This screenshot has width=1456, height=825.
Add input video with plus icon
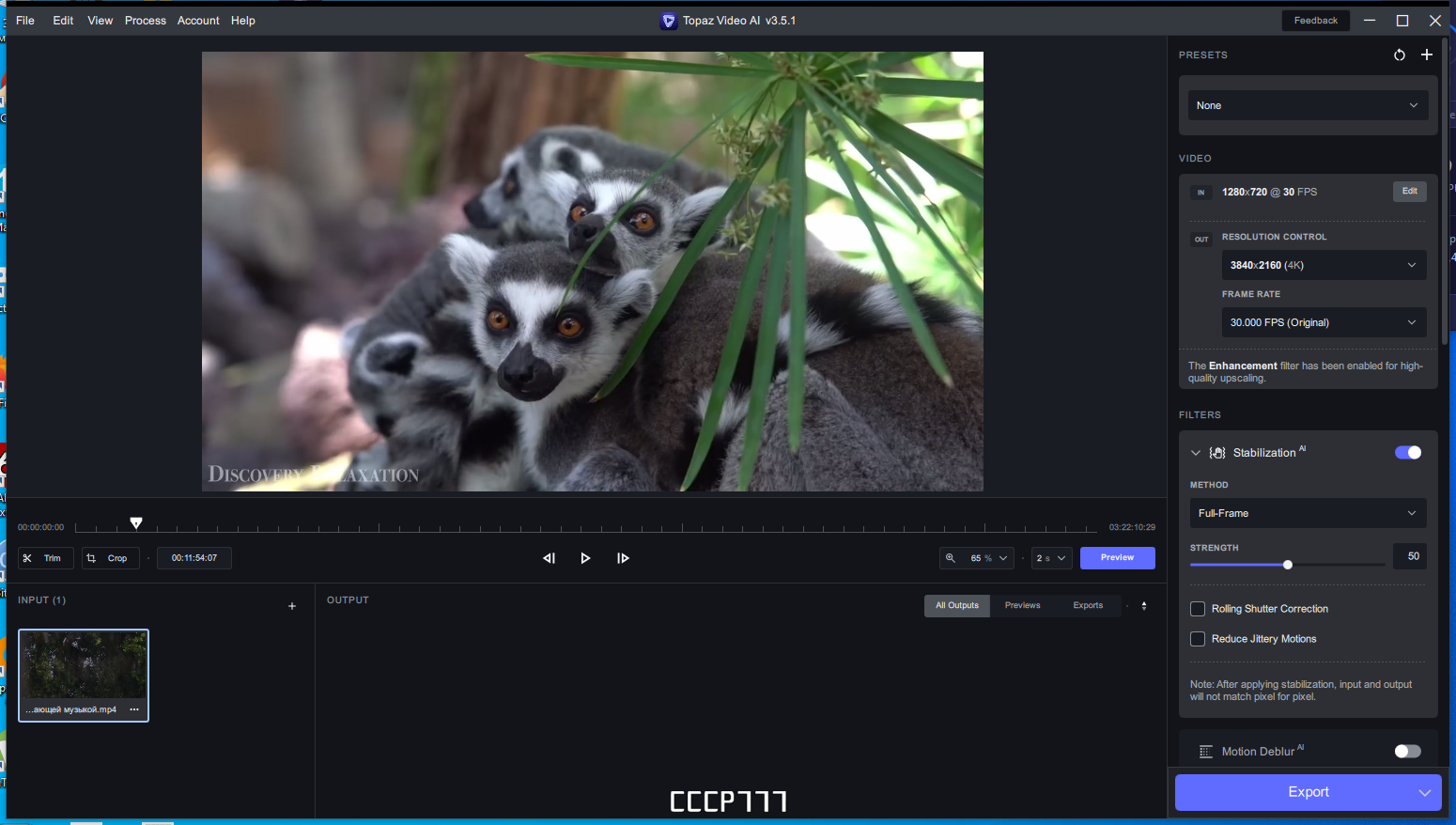click(x=292, y=606)
